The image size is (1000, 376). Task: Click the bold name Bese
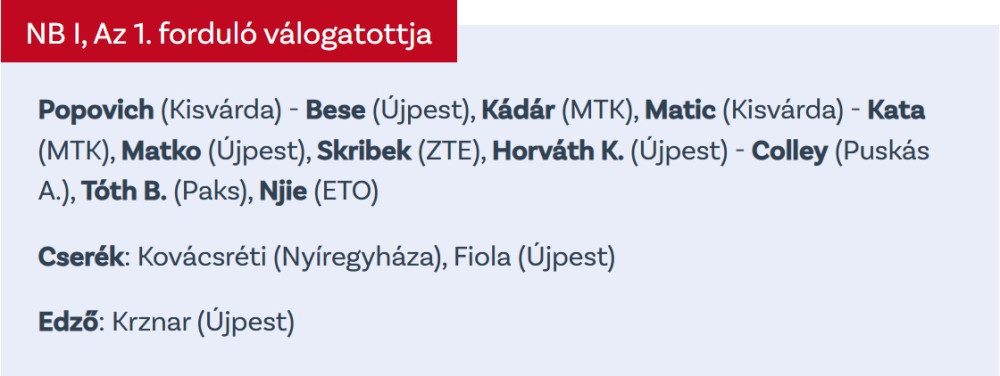[x=335, y=110]
